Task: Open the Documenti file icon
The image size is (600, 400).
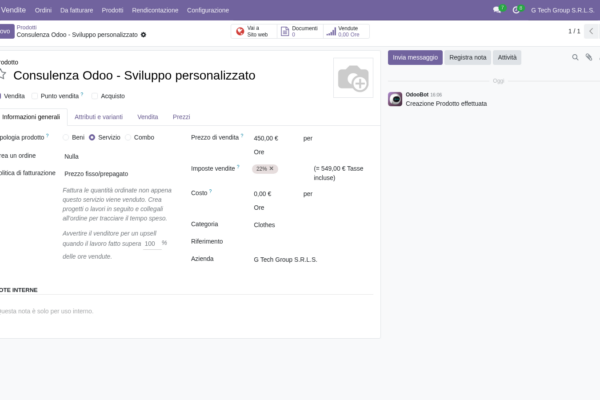Action: point(285,31)
